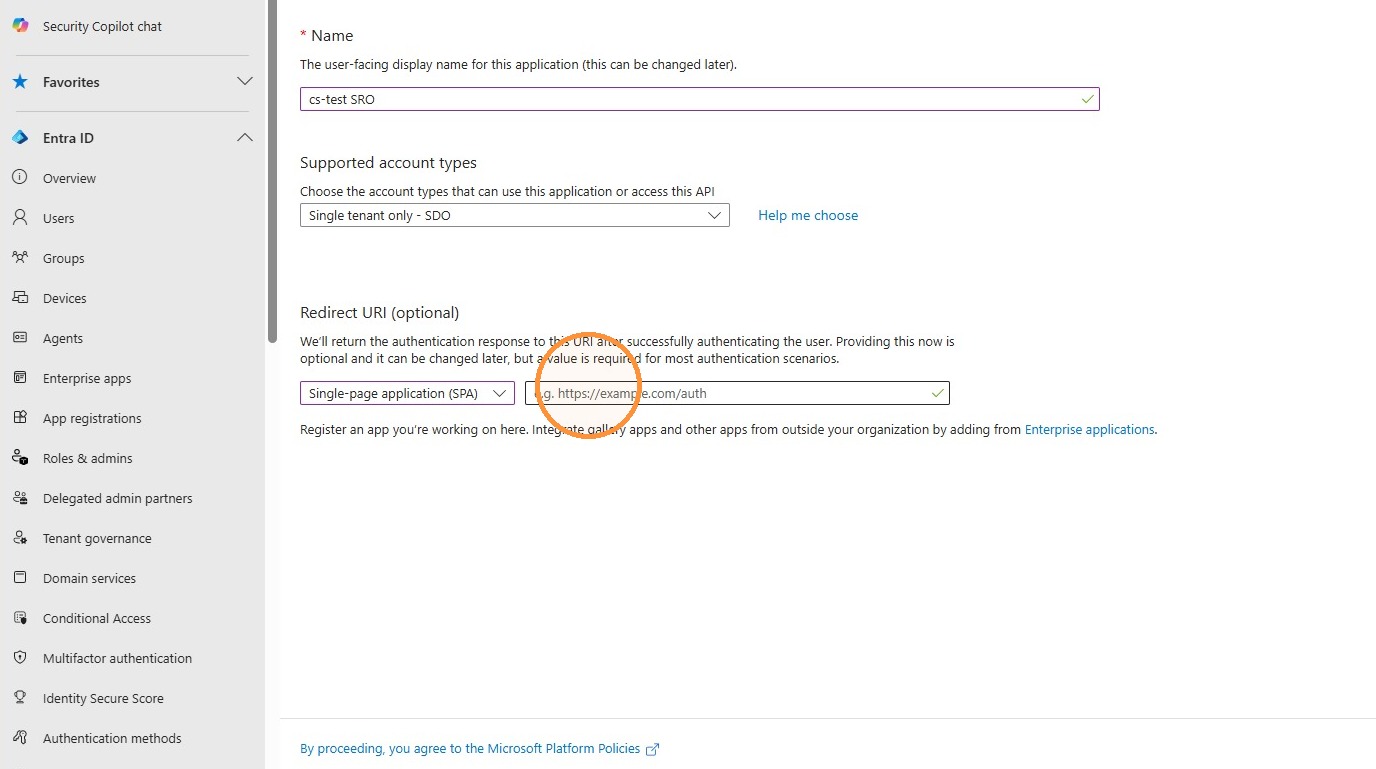Click the Favorites section label

pos(71,82)
